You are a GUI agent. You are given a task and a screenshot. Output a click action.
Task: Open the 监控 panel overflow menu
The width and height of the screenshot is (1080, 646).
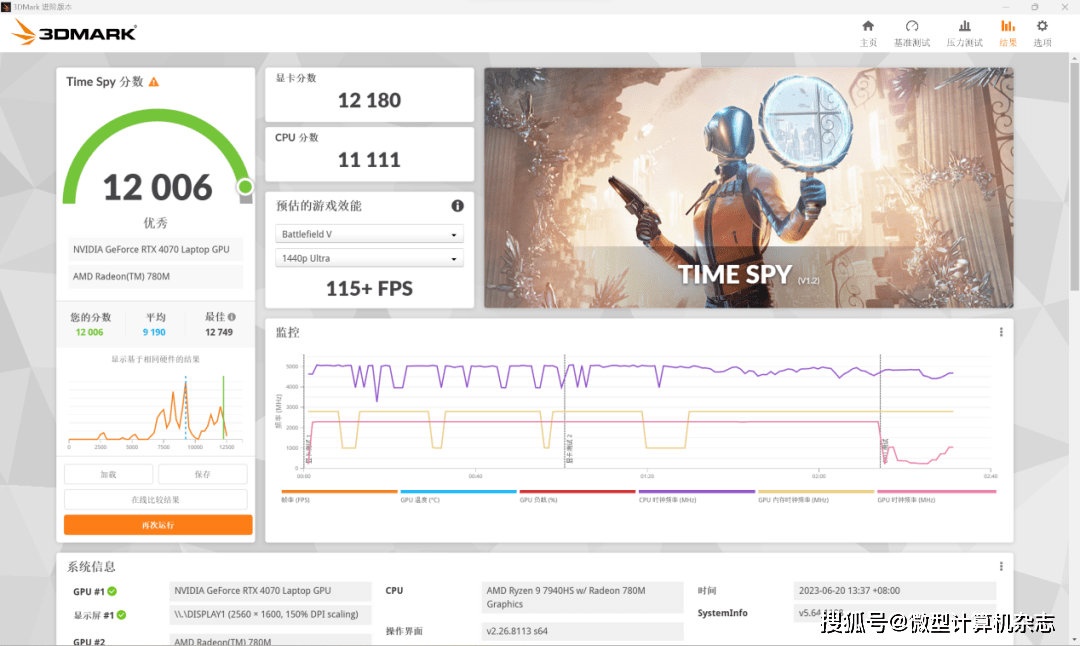1000,331
